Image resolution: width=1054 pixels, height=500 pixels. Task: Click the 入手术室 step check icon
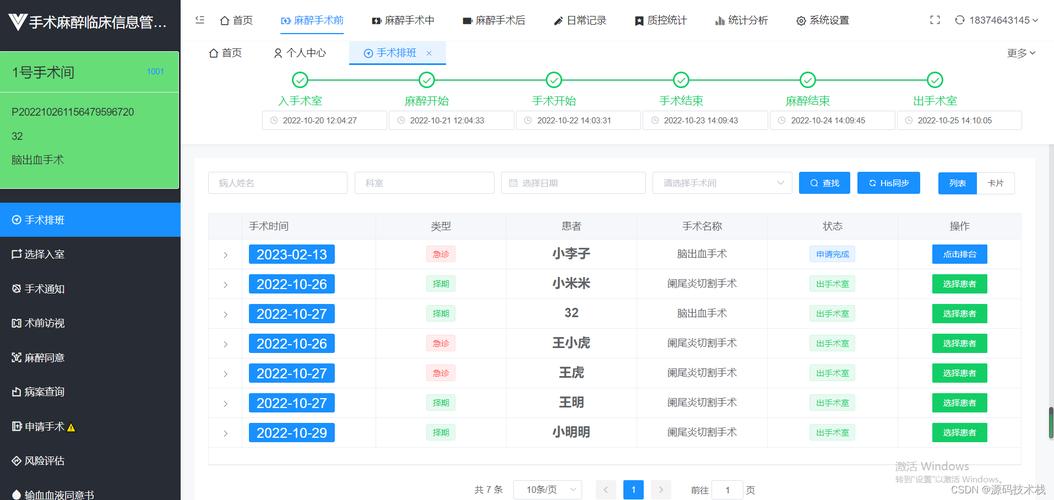click(300, 80)
